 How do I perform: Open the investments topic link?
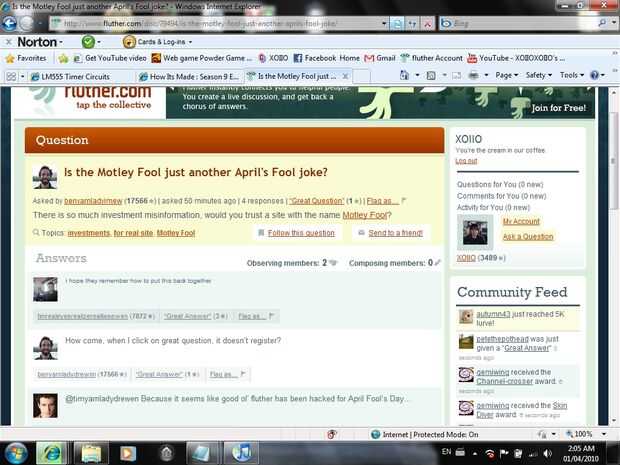pos(89,233)
